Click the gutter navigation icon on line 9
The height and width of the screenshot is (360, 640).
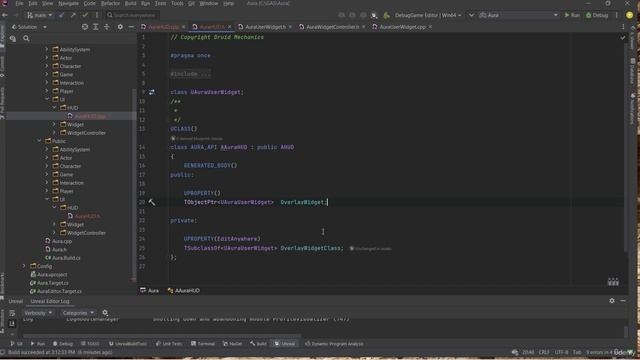point(152,92)
